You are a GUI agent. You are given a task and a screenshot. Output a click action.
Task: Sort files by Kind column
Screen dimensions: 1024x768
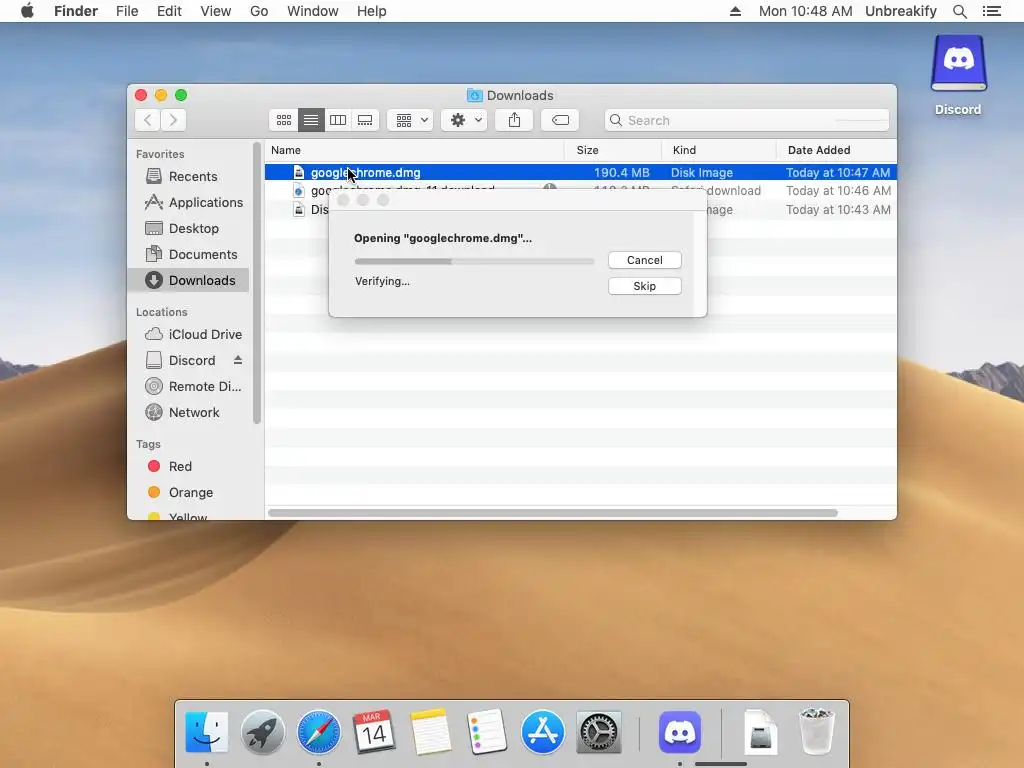tap(719, 150)
